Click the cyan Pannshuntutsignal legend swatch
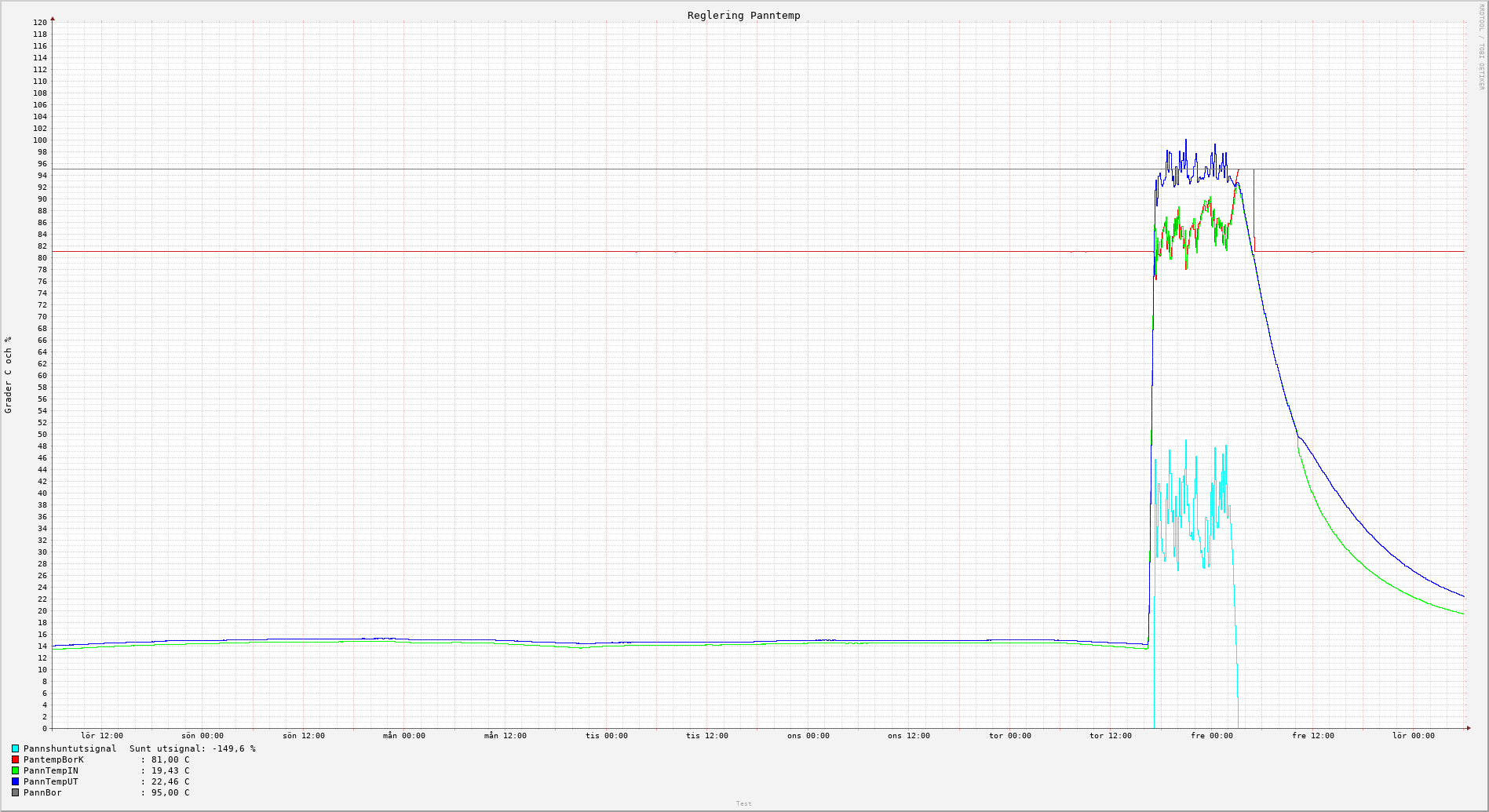The image size is (1489, 812). [x=15, y=748]
